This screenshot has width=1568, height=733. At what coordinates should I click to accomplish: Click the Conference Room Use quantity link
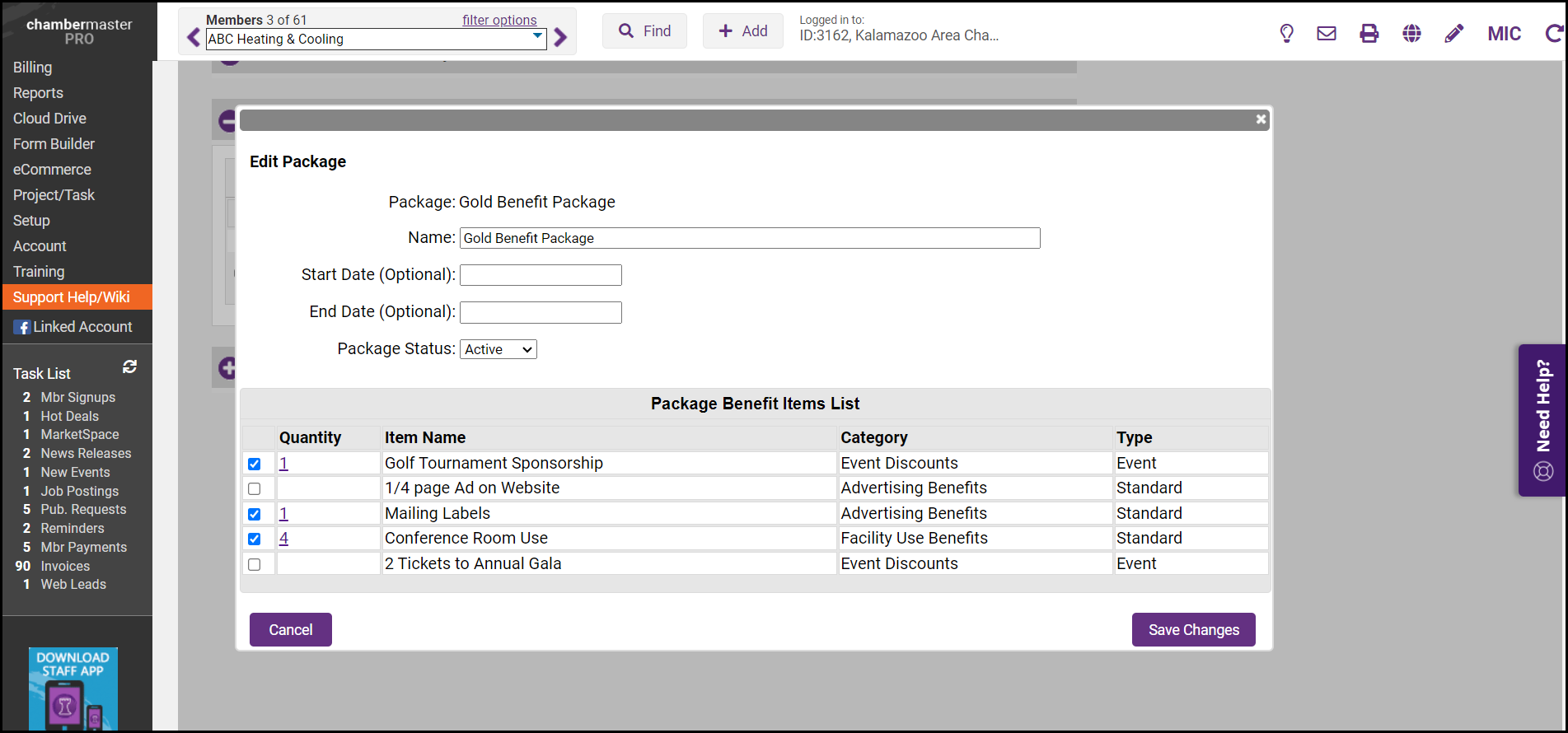tap(283, 539)
